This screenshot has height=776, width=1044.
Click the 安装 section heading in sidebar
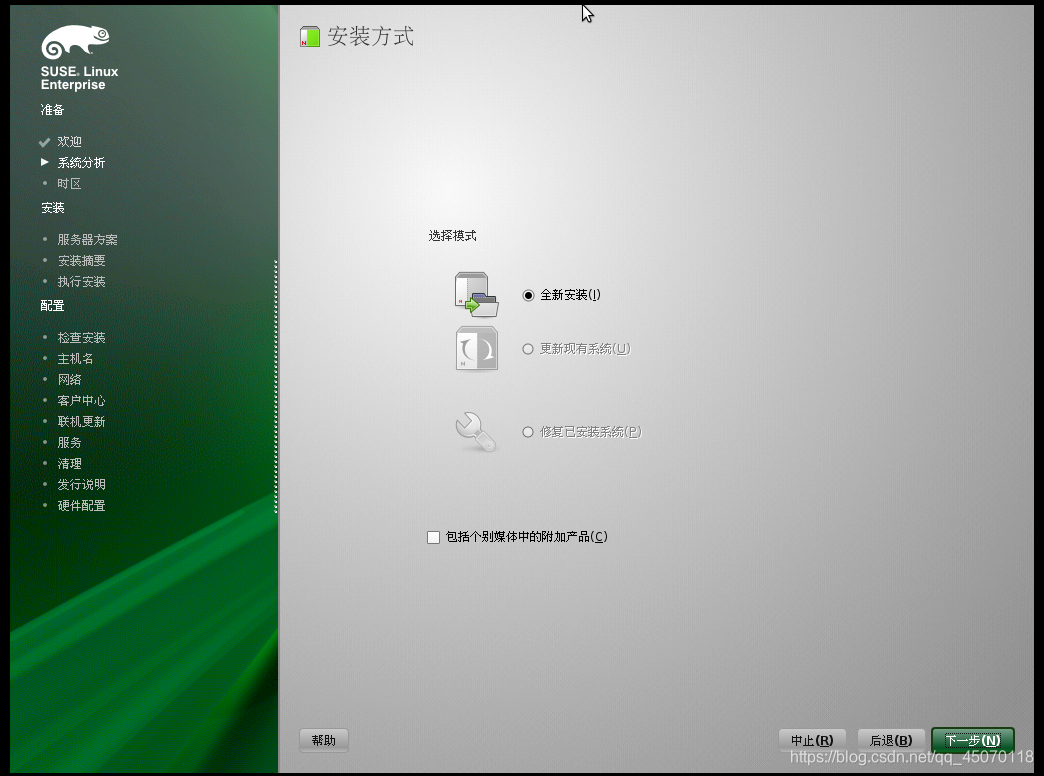click(53, 208)
